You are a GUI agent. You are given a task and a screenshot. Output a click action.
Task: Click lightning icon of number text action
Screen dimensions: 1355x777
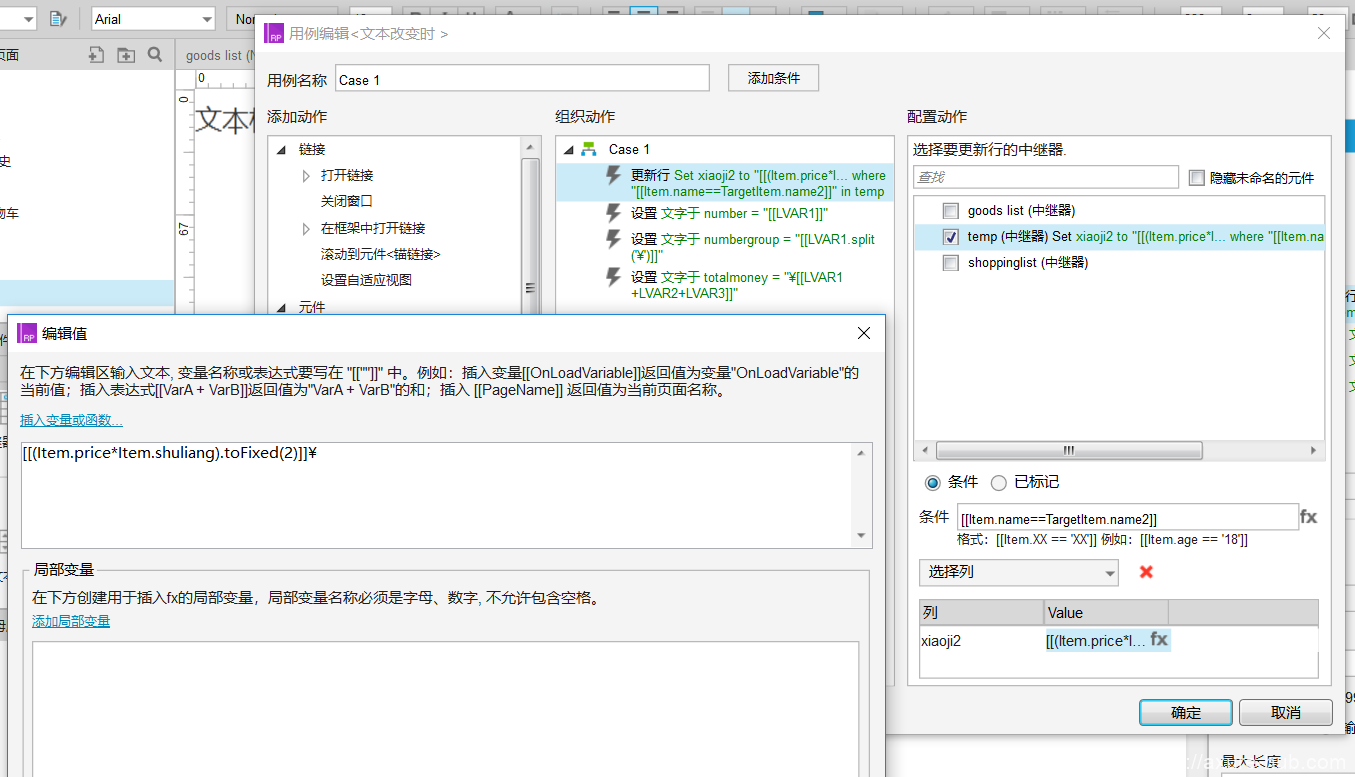point(614,213)
